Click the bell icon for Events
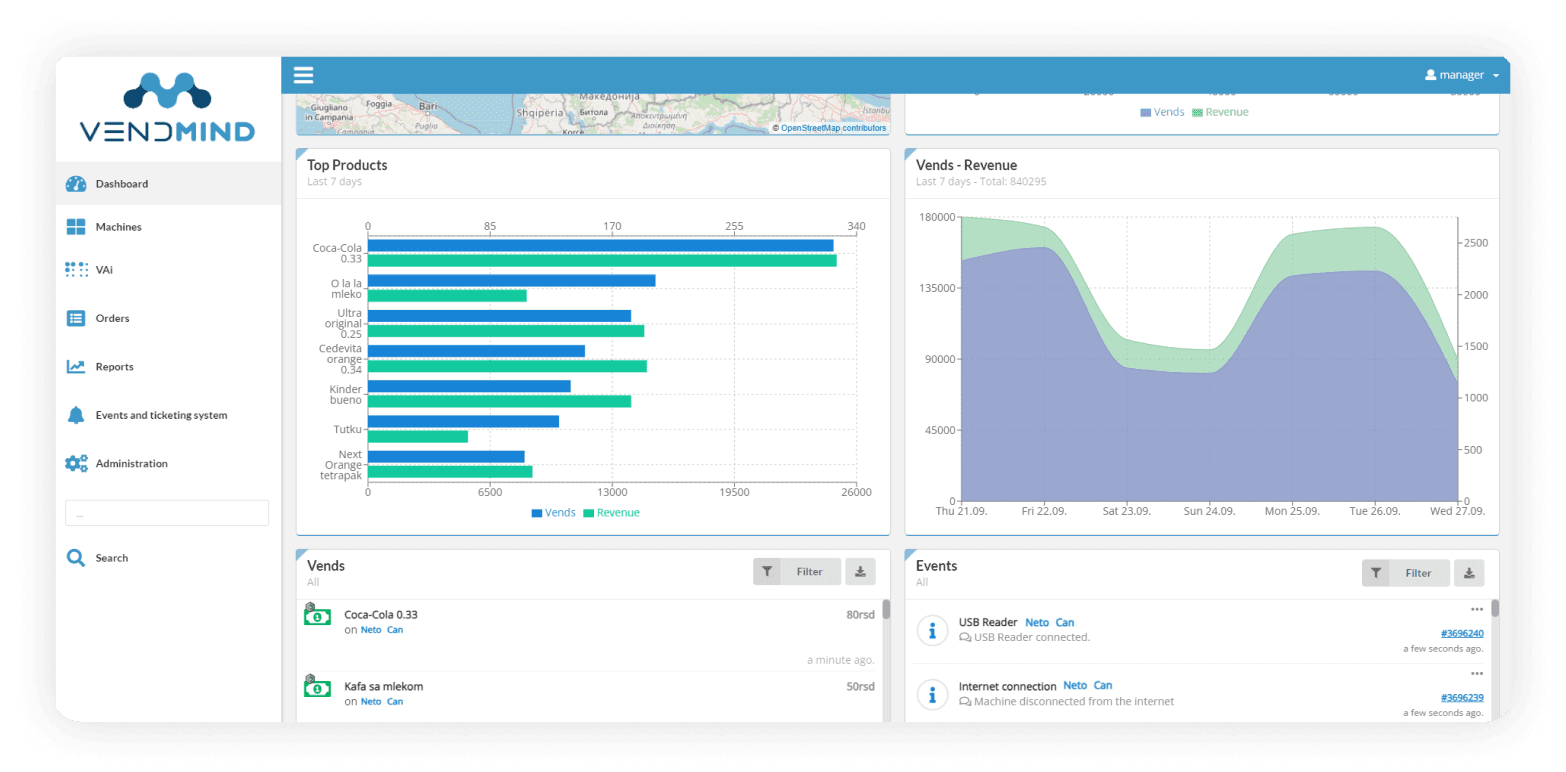This screenshot has height=772, width=1566. pyautogui.click(x=76, y=415)
